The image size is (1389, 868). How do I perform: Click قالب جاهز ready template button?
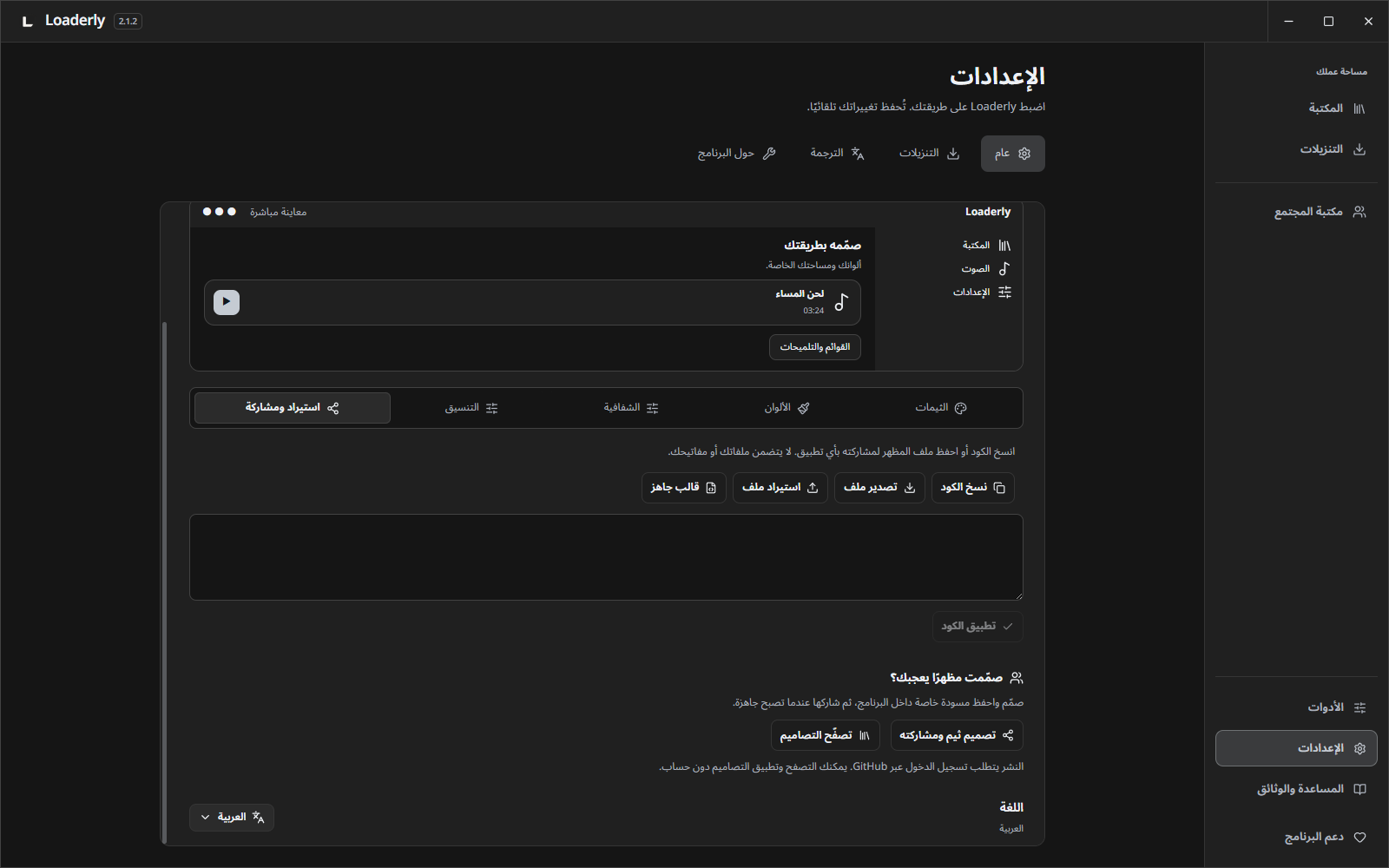pyautogui.click(x=684, y=488)
